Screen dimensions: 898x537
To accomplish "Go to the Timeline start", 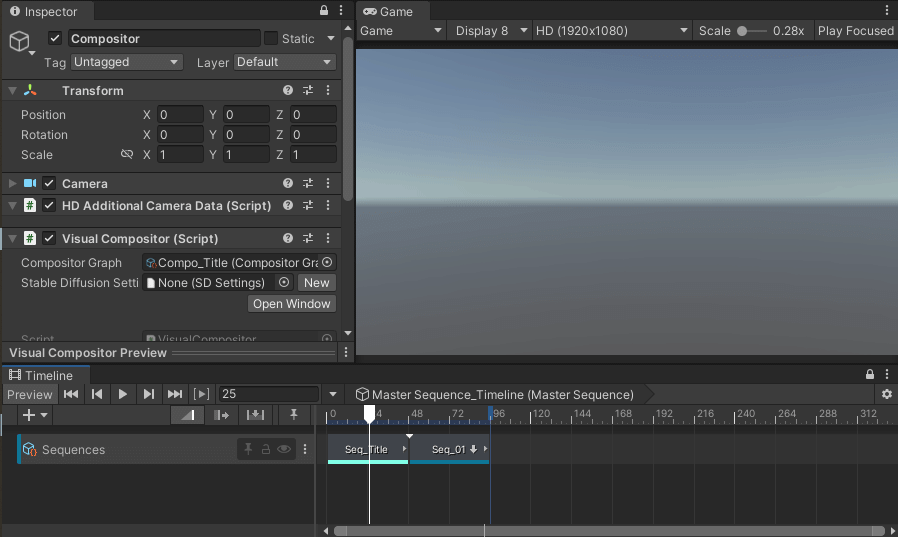I will click(x=71, y=394).
